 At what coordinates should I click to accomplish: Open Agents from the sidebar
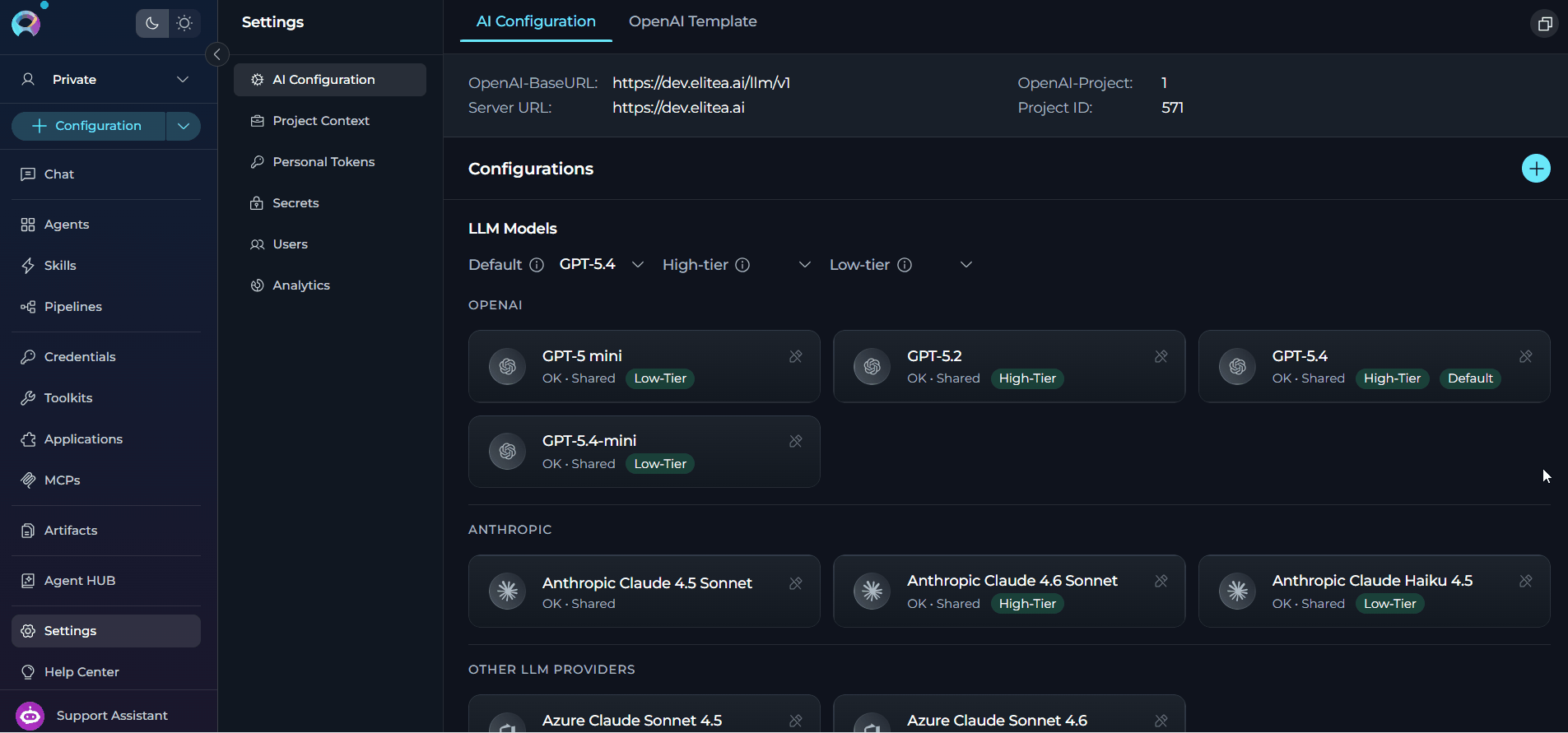106,225
